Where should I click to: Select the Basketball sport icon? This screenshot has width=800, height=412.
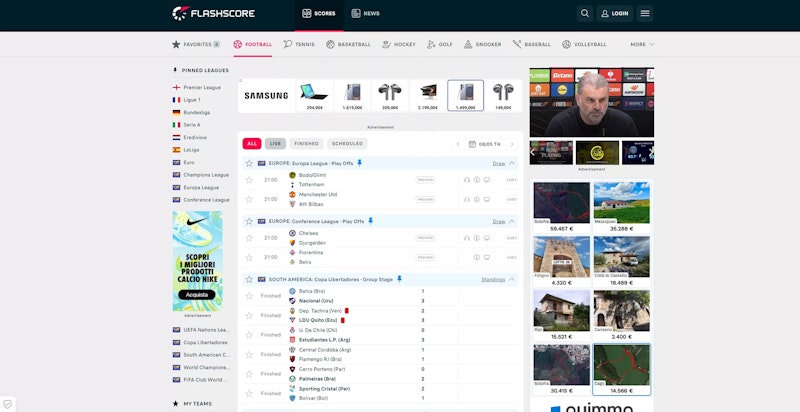331,44
